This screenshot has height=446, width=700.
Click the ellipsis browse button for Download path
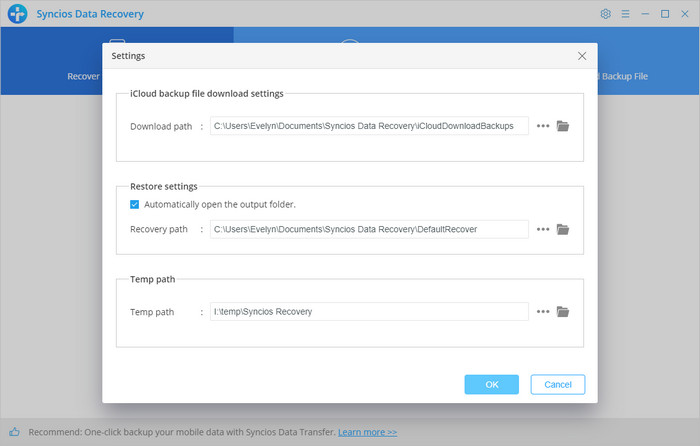(543, 126)
